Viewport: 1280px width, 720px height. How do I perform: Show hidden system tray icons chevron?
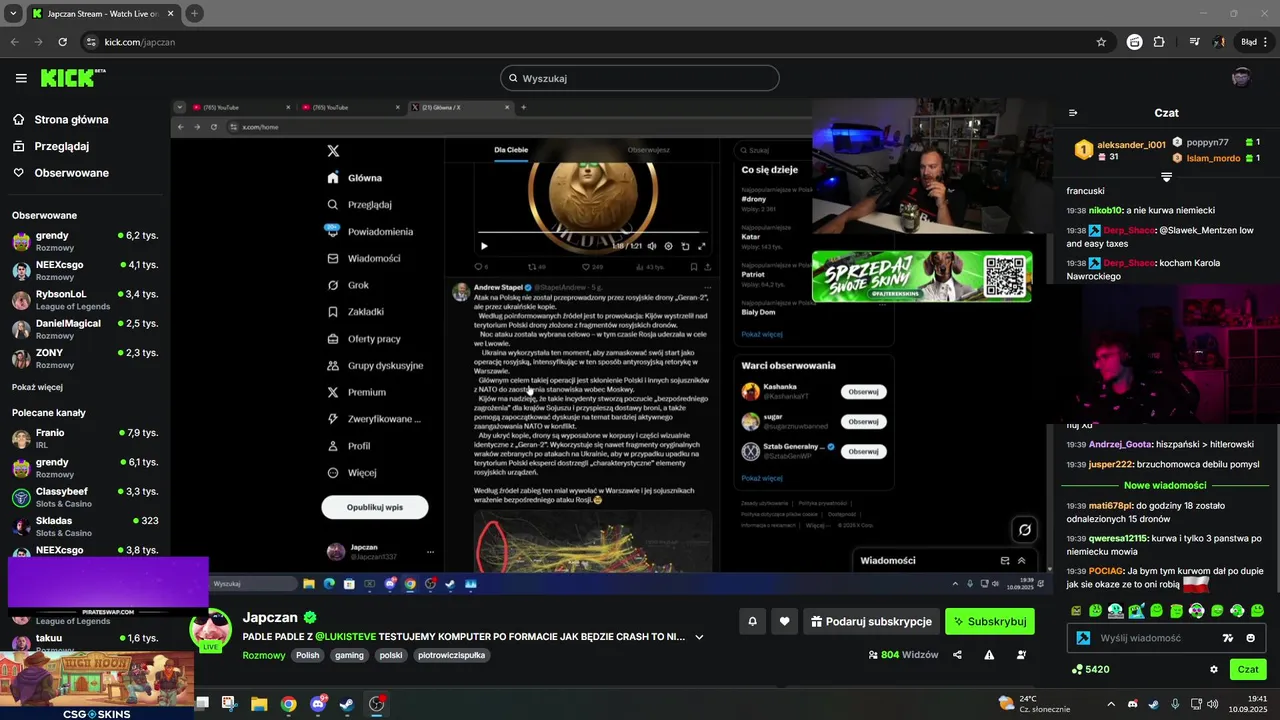tap(1112, 704)
